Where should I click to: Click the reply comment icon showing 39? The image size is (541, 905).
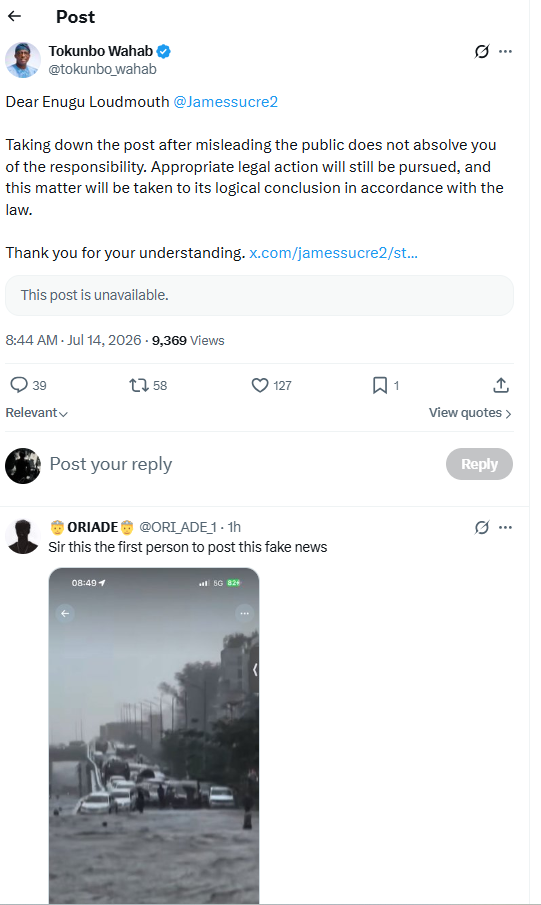[x=28, y=385]
